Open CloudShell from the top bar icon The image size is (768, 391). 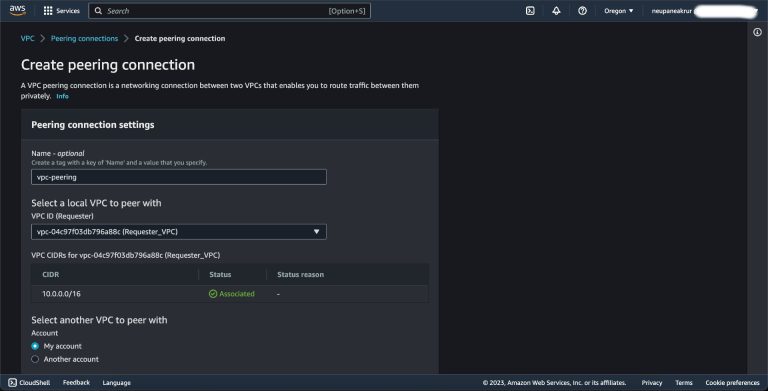click(530, 11)
